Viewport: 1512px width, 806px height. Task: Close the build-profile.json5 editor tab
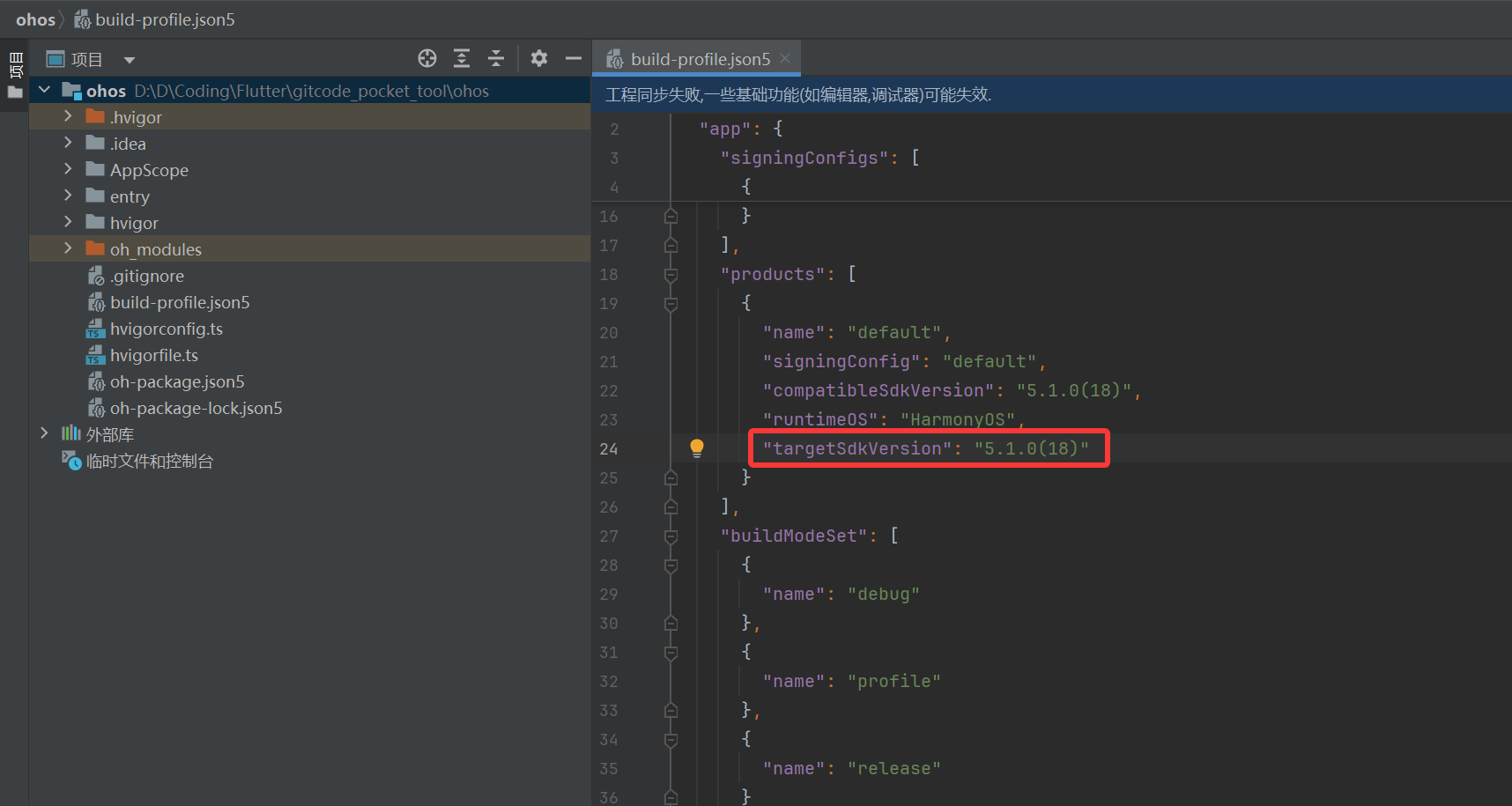click(x=785, y=58)
